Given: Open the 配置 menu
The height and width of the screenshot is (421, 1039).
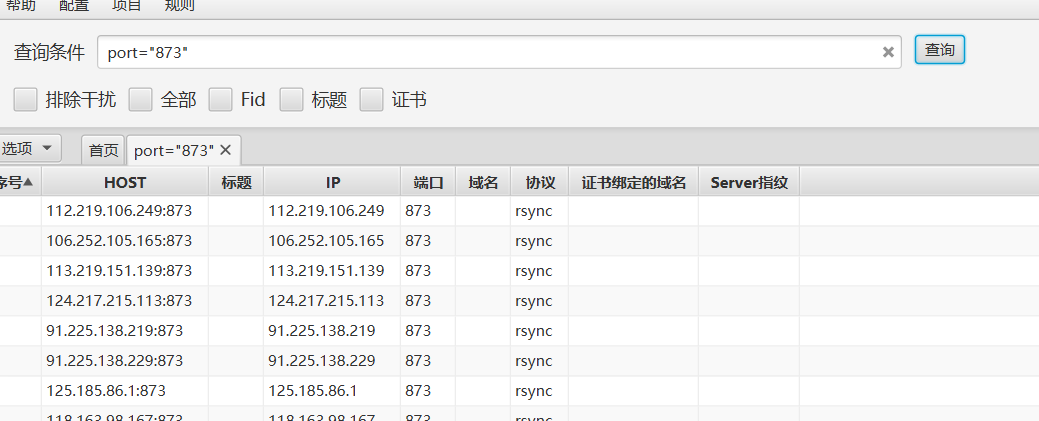Looking at the screenshot, I should (74, 6).
